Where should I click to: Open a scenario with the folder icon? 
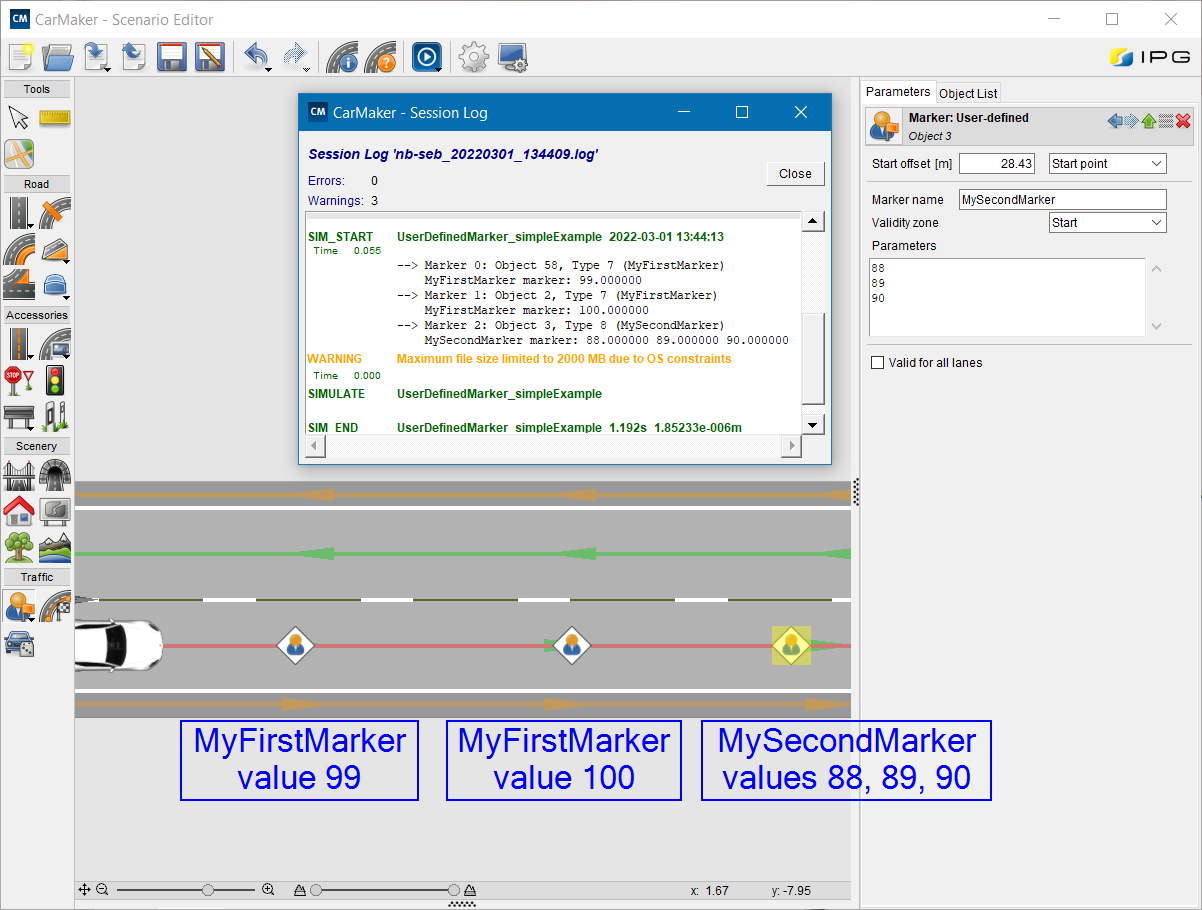[x=58, y=58]
